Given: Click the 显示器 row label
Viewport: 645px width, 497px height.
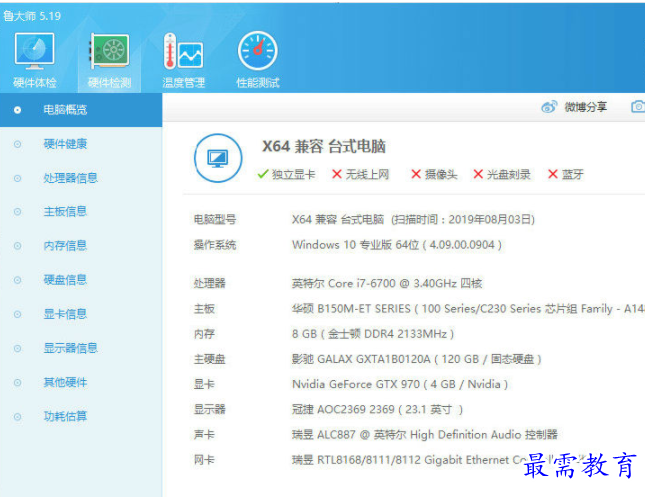Looking at the screenshot, I should [x=210, y=409].
